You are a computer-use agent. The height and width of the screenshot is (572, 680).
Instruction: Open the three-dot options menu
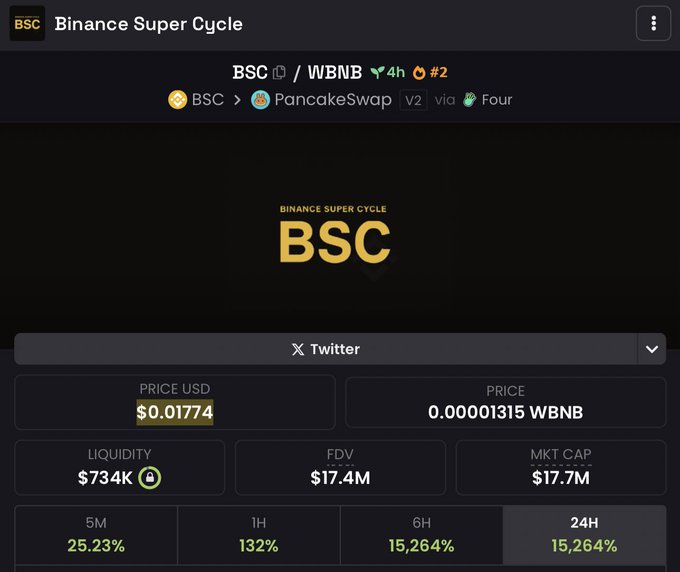click(x=653, y=23)
